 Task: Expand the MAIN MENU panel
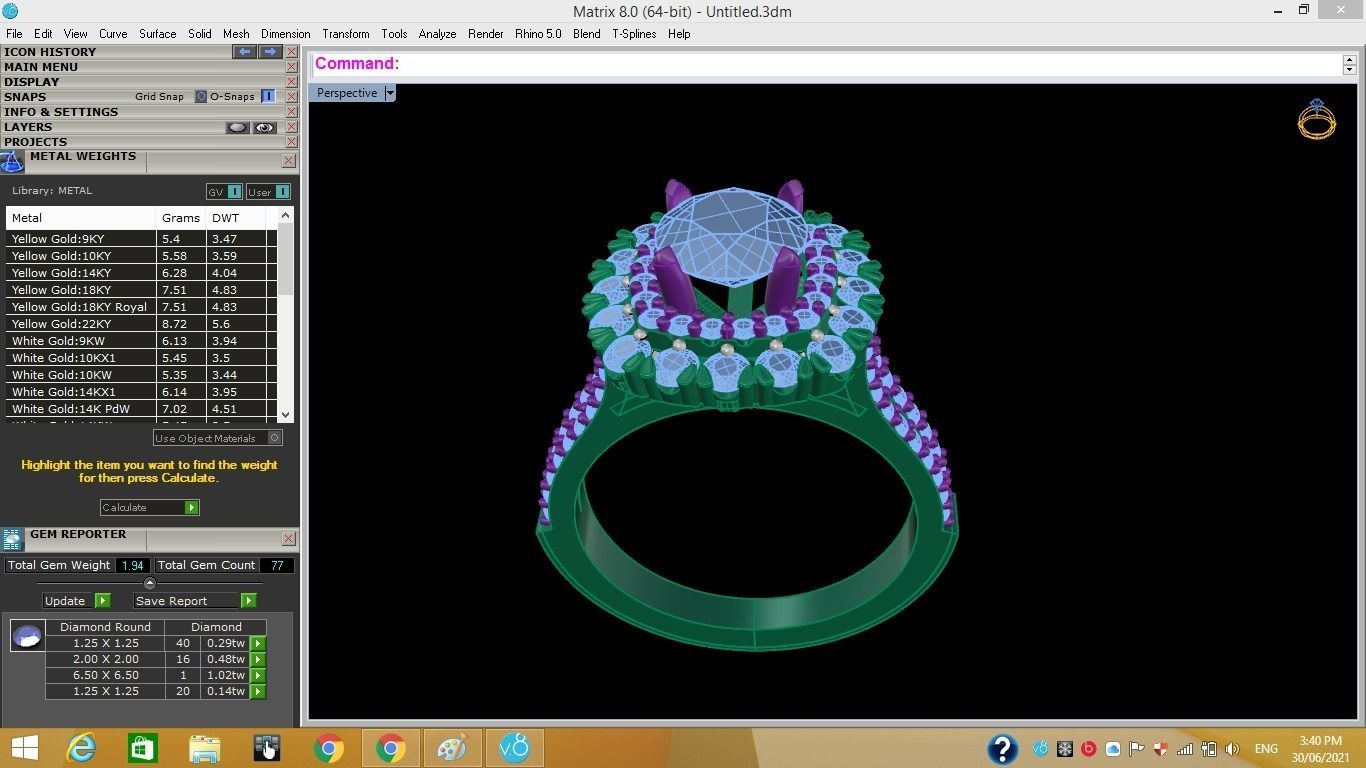pyautogui.click(x=41, y=67)
